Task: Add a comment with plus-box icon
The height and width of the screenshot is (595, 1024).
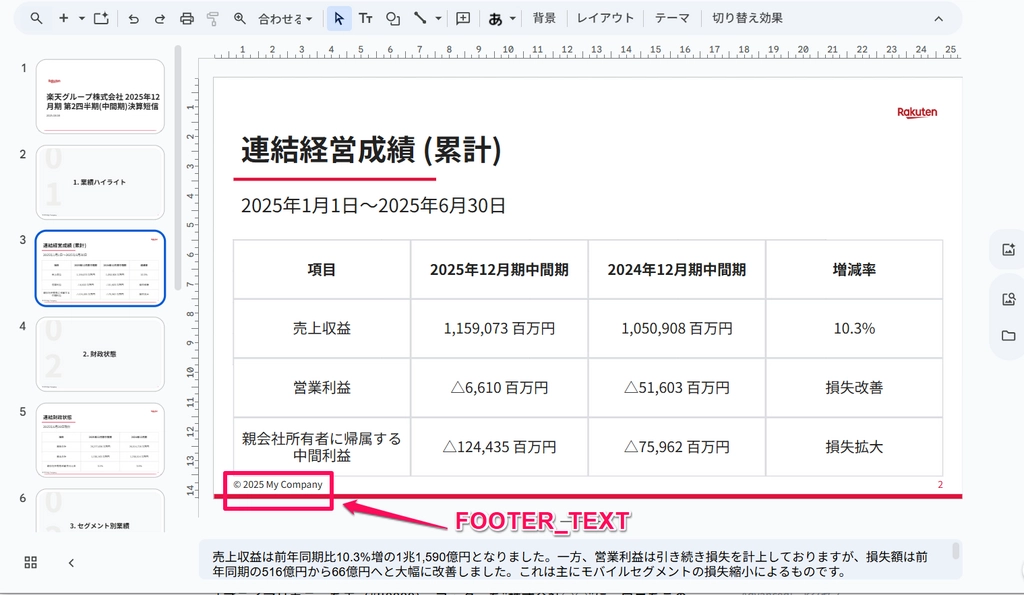Action: tap(463, 18)
